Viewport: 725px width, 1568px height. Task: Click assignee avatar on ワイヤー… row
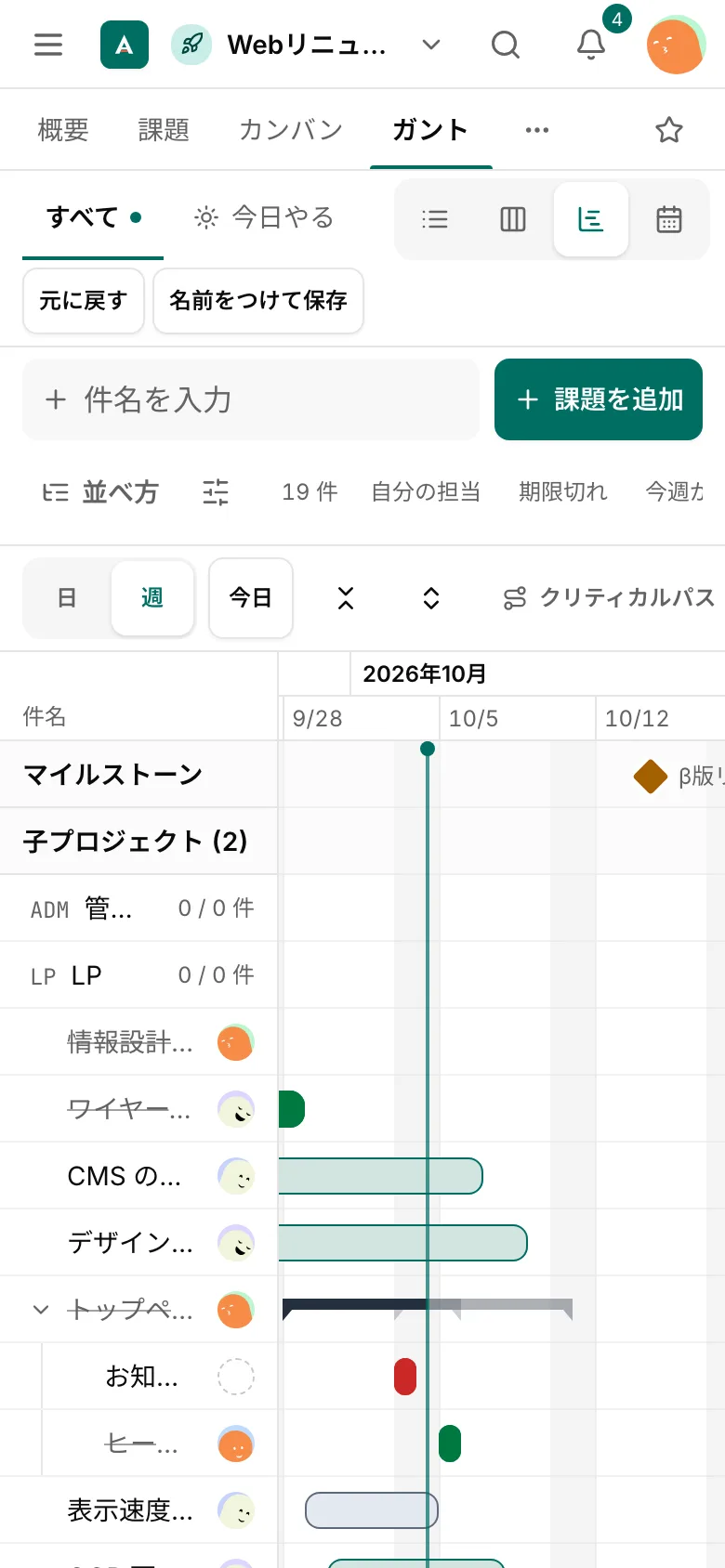[x=236, y=1109]
